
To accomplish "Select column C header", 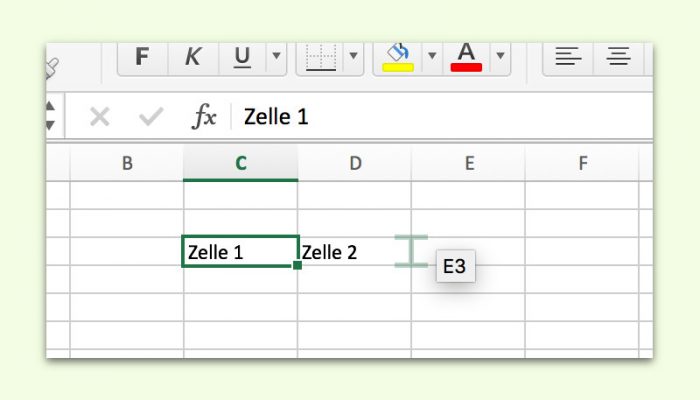I will (x=241, y=163).
